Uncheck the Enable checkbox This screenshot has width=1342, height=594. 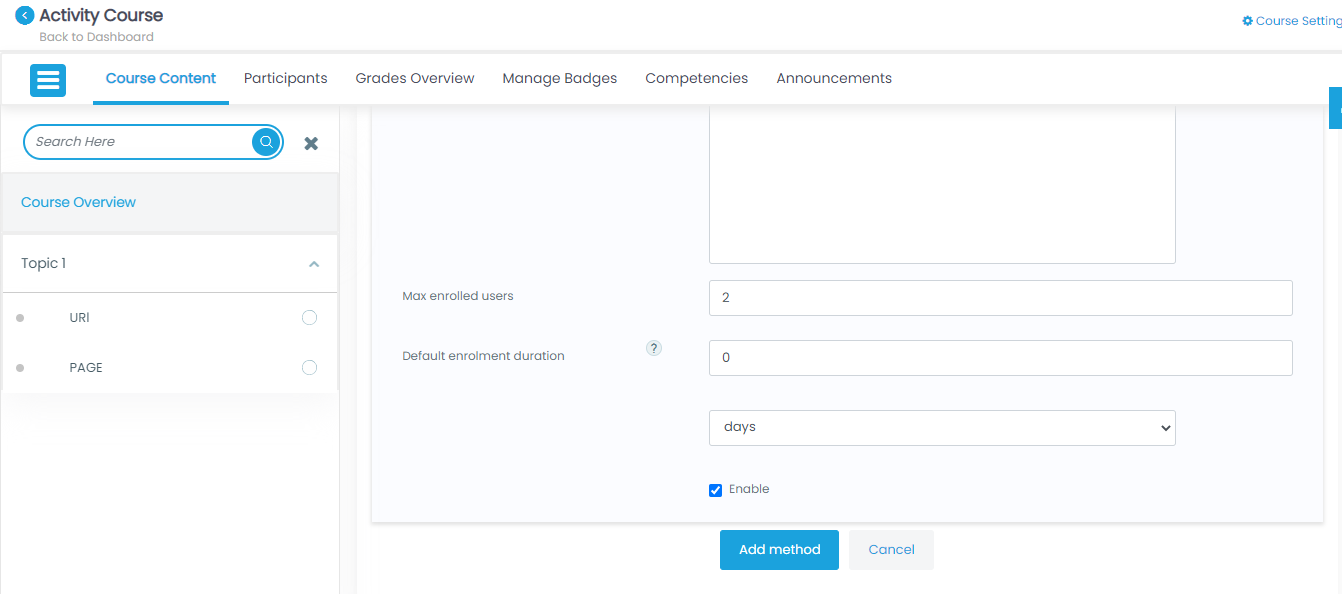pos(715,490)
